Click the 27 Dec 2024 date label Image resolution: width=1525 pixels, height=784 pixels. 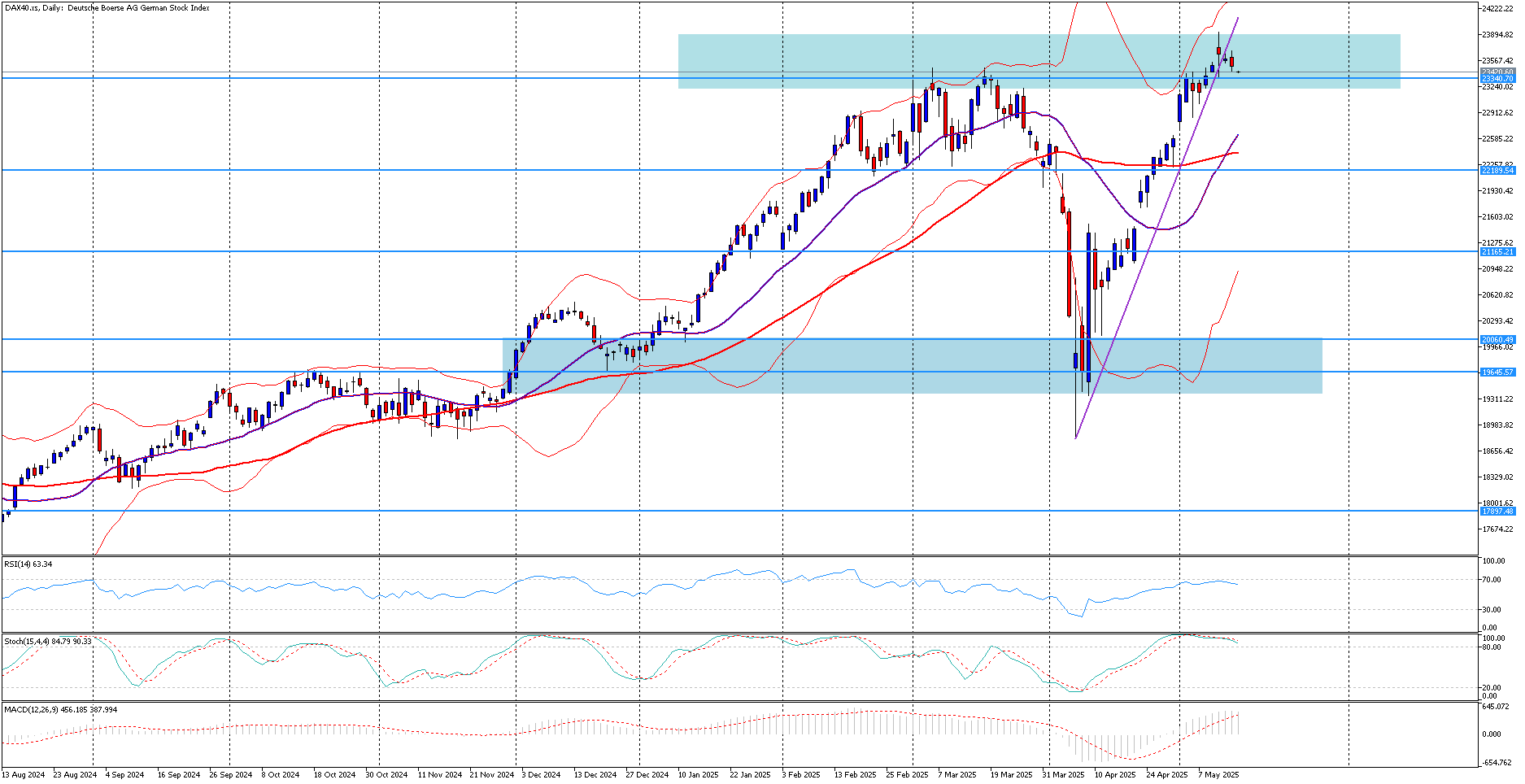pyautogui.click(x=647, y=775)
